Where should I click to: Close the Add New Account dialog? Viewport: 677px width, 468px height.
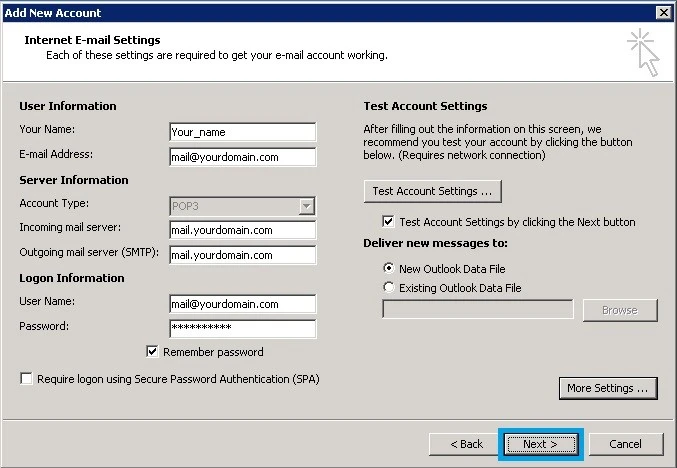[664, 13]
